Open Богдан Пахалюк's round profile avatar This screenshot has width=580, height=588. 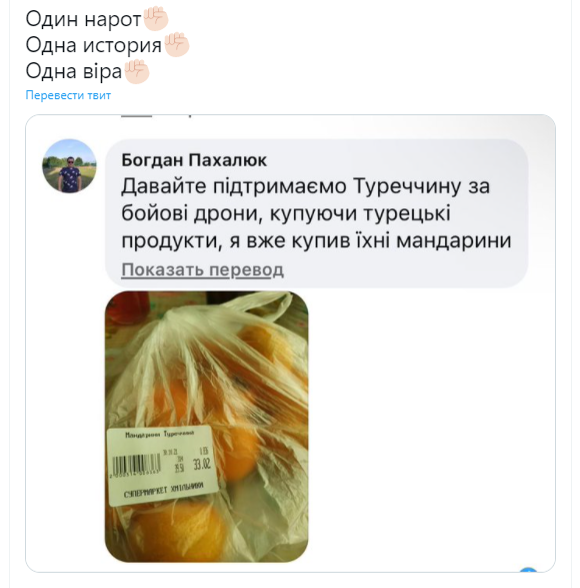69,166
